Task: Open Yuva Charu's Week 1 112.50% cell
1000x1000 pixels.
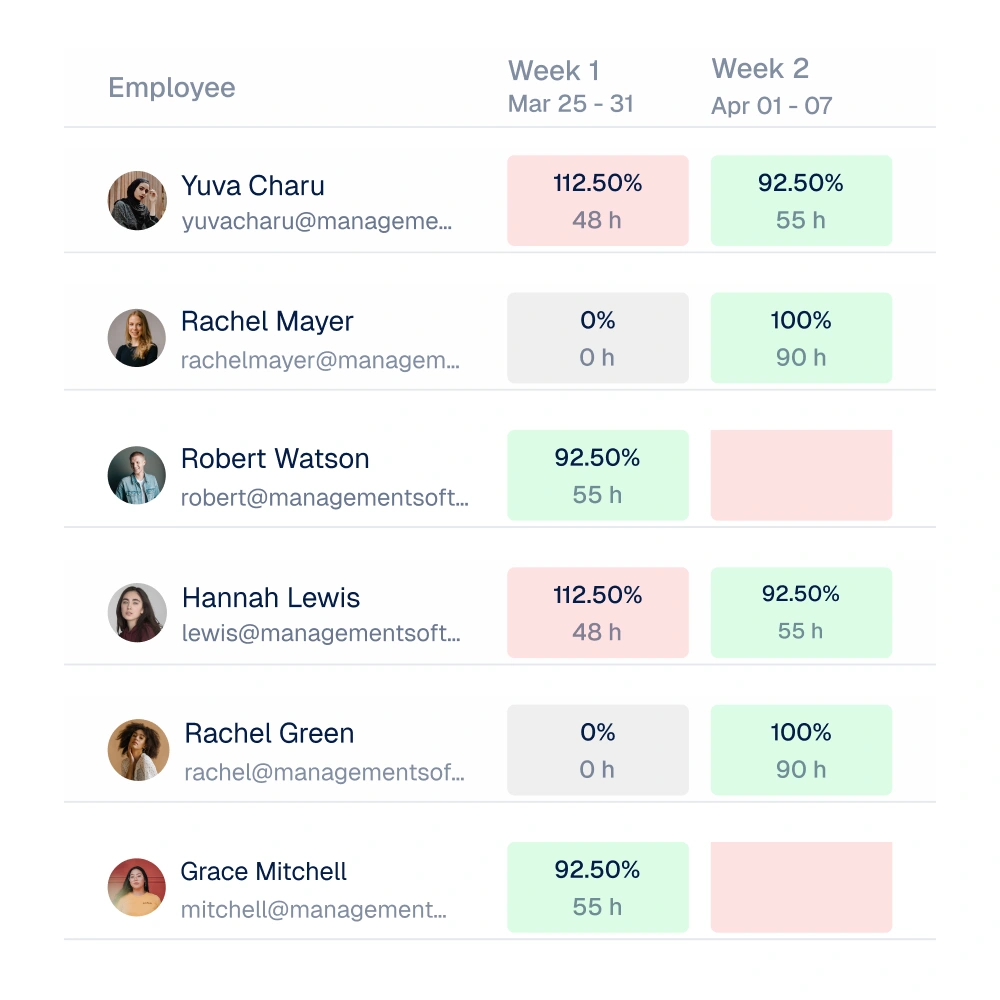Action: click(x=598, y=200)
